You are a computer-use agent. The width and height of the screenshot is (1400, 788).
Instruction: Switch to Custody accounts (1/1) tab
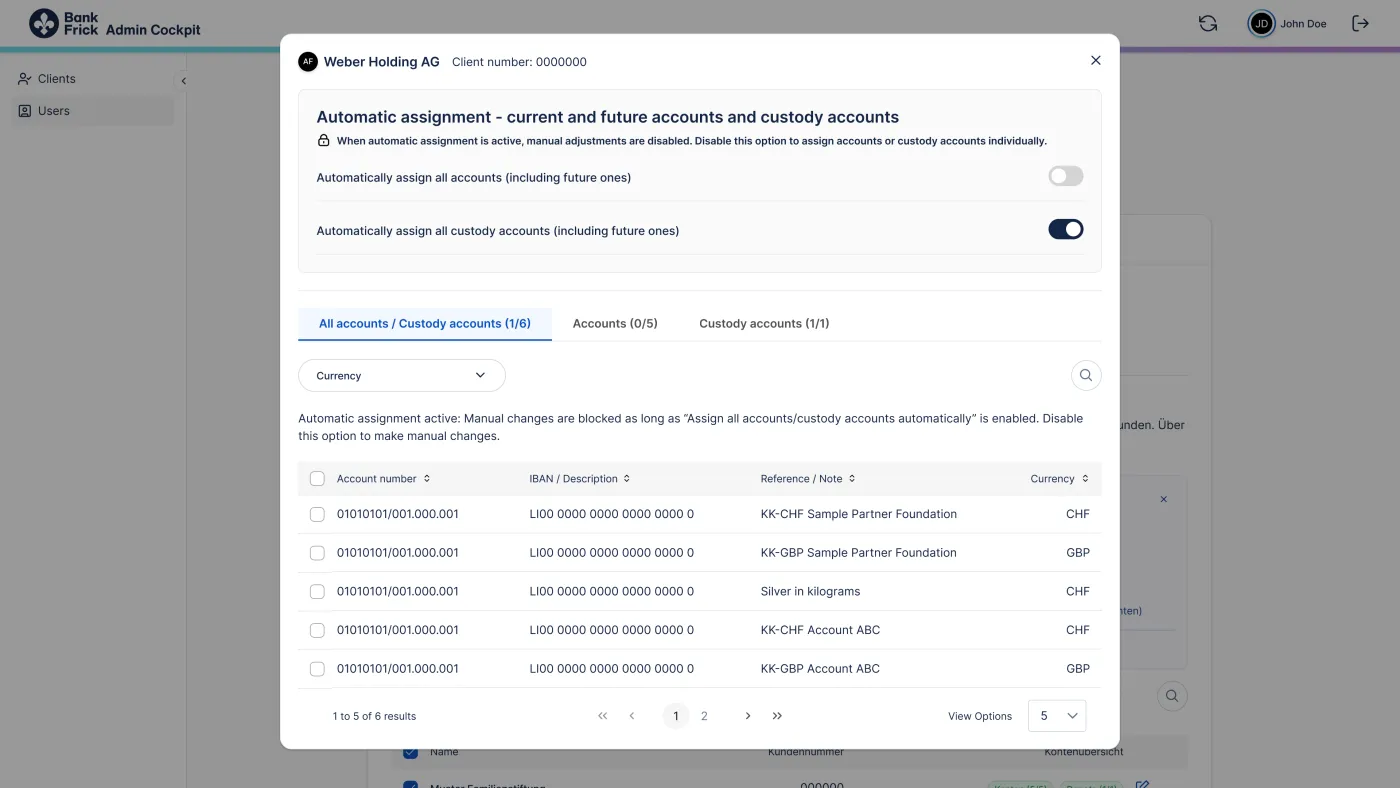764,323
